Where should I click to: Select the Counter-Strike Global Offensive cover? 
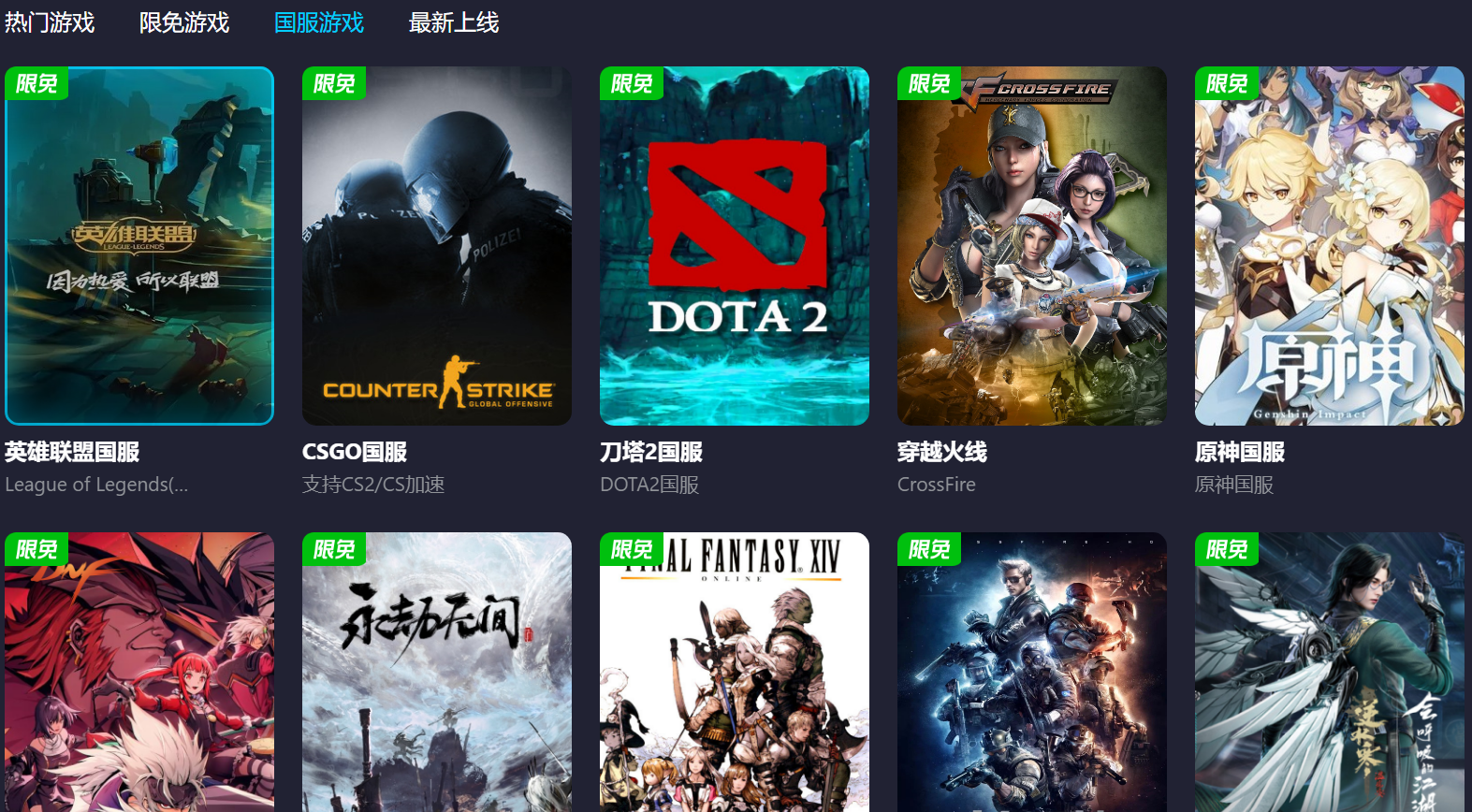click(437, 246)
